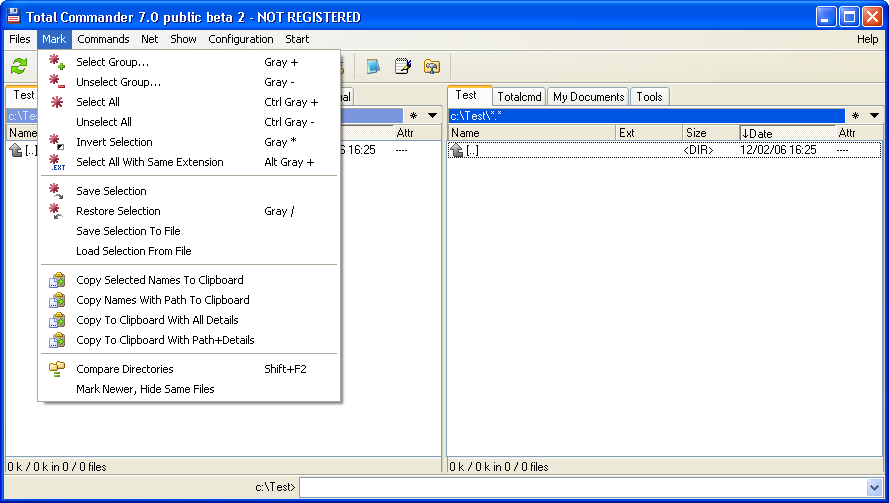Click the up-arrow parent folder icon in left panel
This screenshot has width=889, height=503.
[16, 150]
